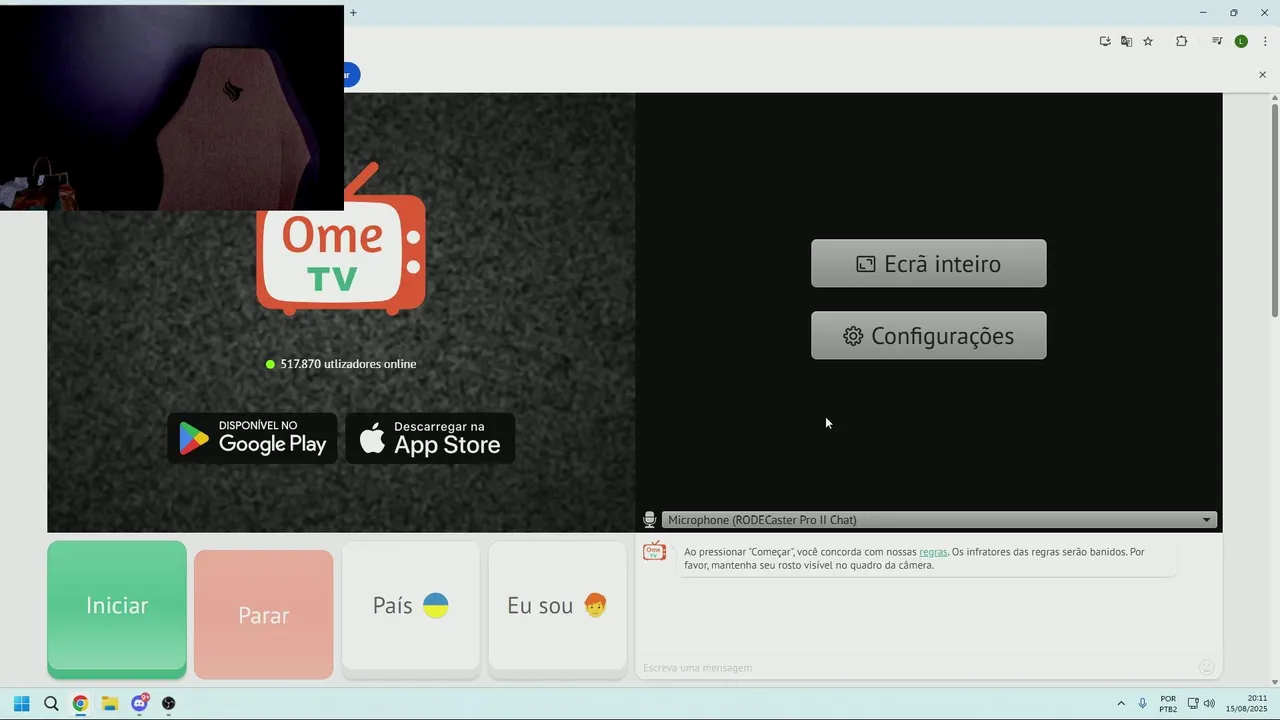
Task: Open the regras rules link
Action: (x=933, y=552)
